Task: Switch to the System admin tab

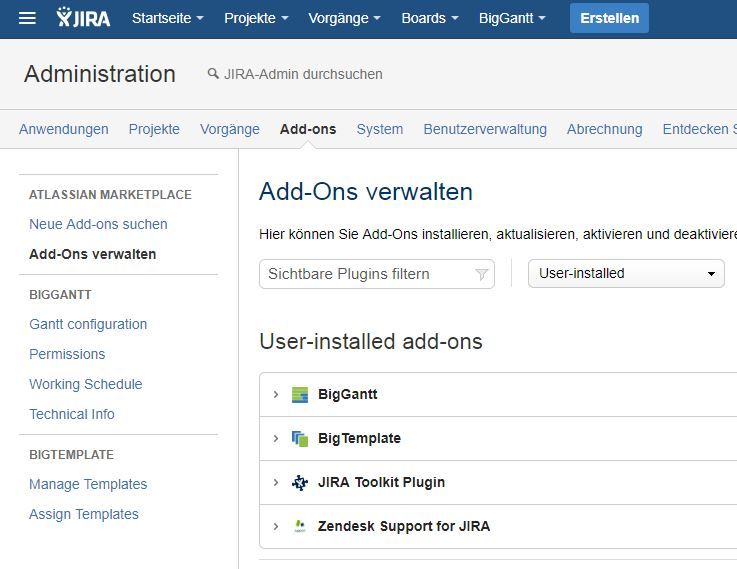Action: tap(380, 129)
